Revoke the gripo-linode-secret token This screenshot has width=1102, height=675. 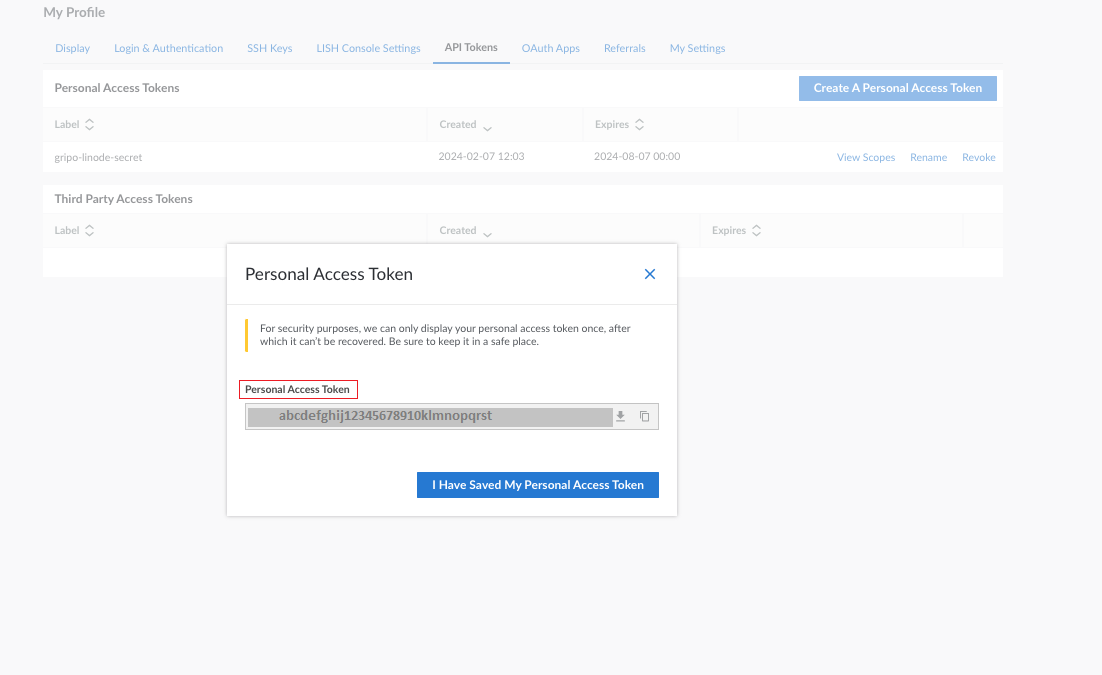coord(978,158)
